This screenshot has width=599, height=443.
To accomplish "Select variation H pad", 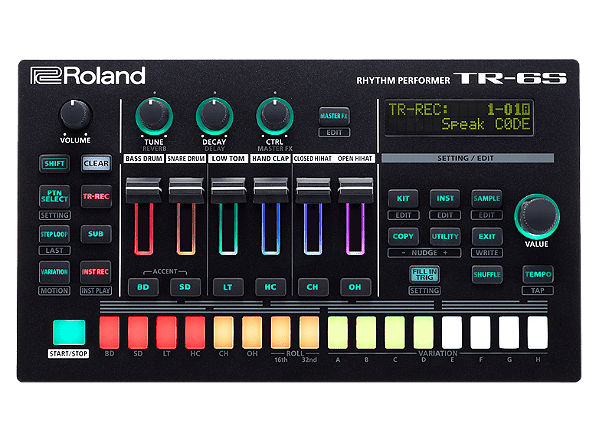I will coord(538,332).
